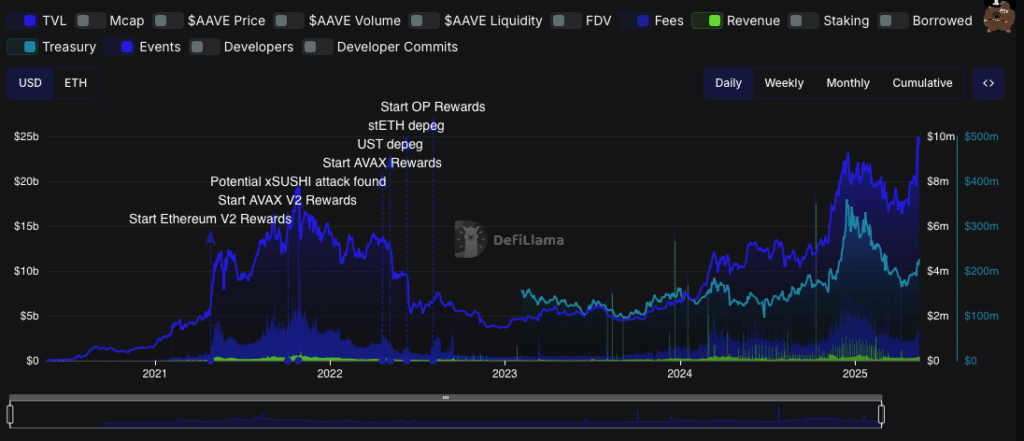The width and height of the screenshot is (1024, 441).
Task: Open the embed code button
Action: [x=988, y=83]
